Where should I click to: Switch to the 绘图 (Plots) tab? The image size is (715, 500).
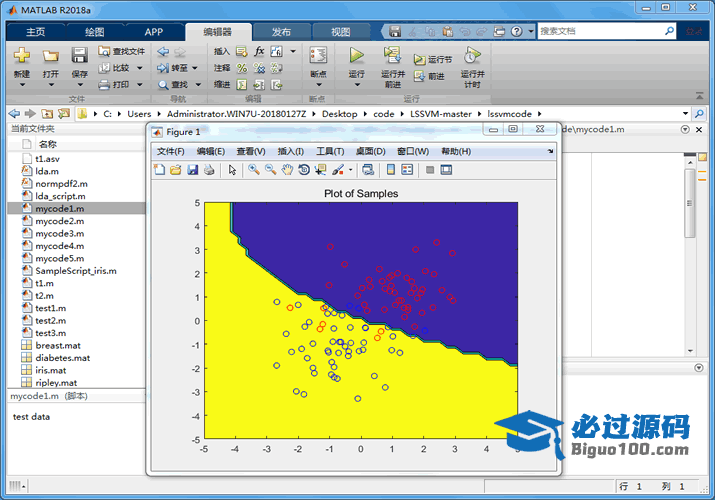click(x=94, y=32)
